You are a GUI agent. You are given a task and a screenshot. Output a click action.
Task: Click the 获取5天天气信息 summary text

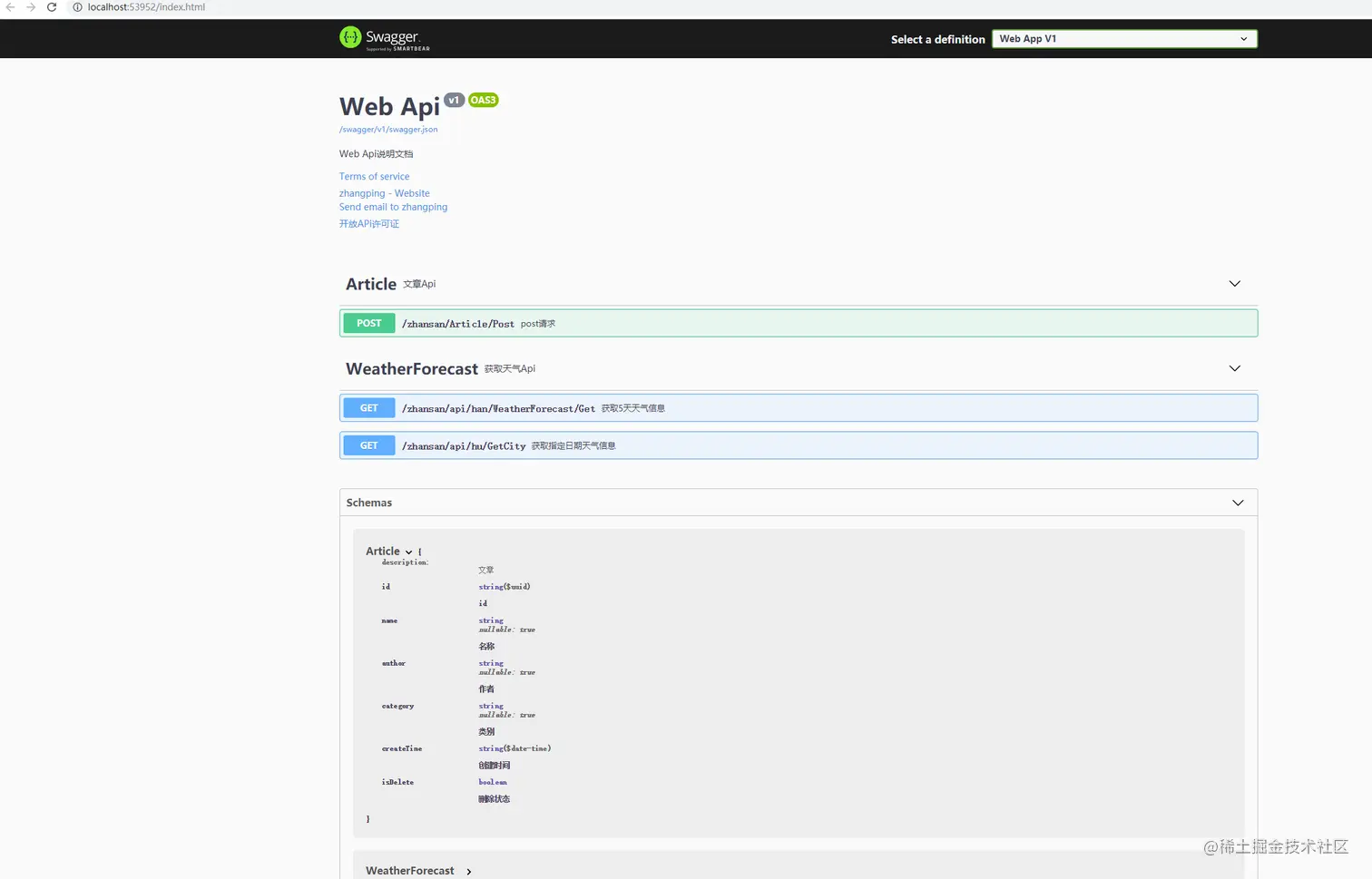(x=633, y=408)
